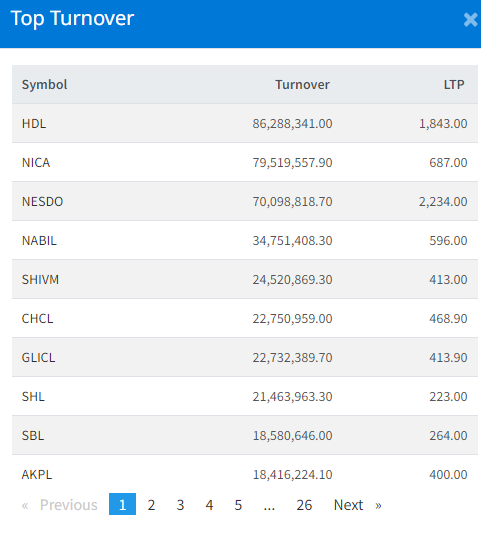The width and height of the screenshot is (481, 533).
Task: Click LTP value 468.90
Action: [x=448, y=319]
